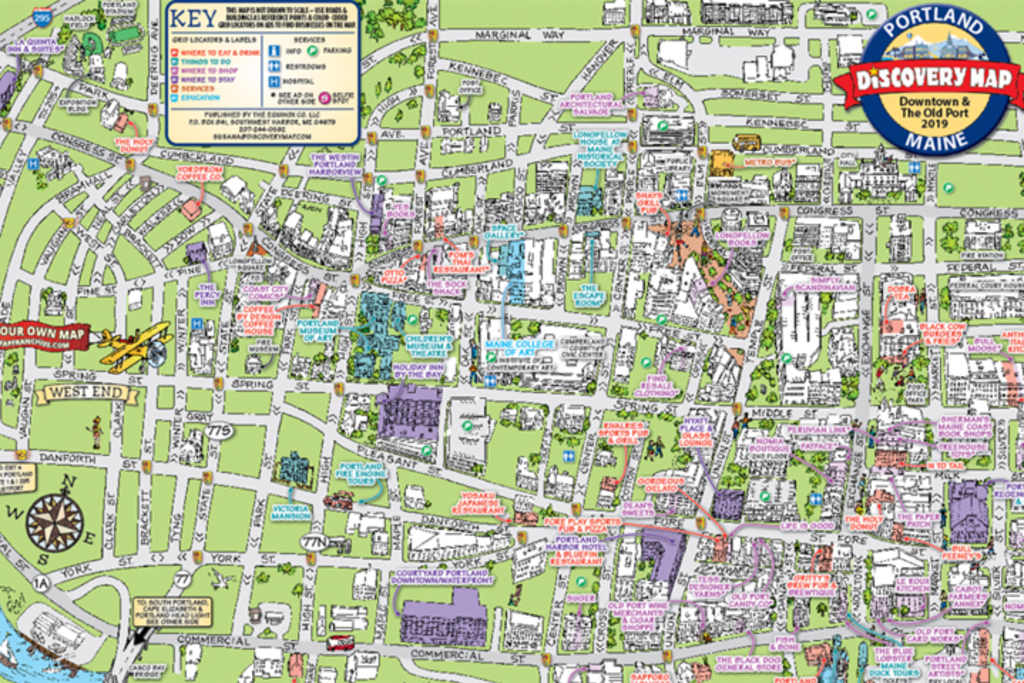Select the Portland Museum of Art label
Image resolution: width=1024 pixels, height=683 pixels.
(318, 330)
